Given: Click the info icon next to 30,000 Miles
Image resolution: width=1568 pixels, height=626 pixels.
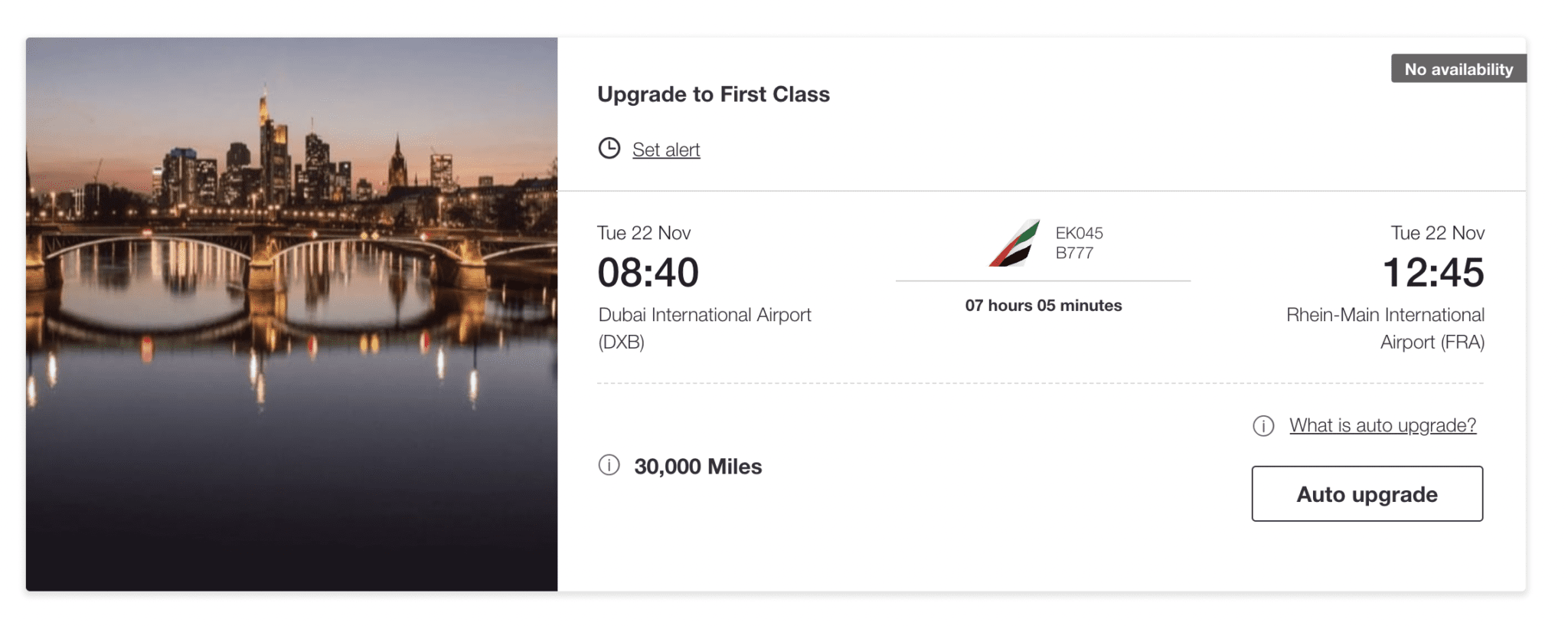Looking at the screenshot, I should click(607, 466).
